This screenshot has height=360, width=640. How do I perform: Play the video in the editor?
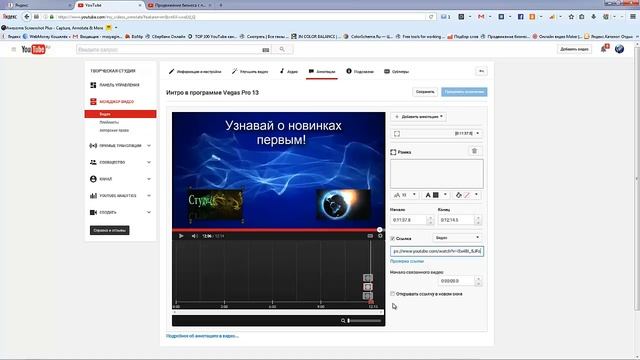181,236
